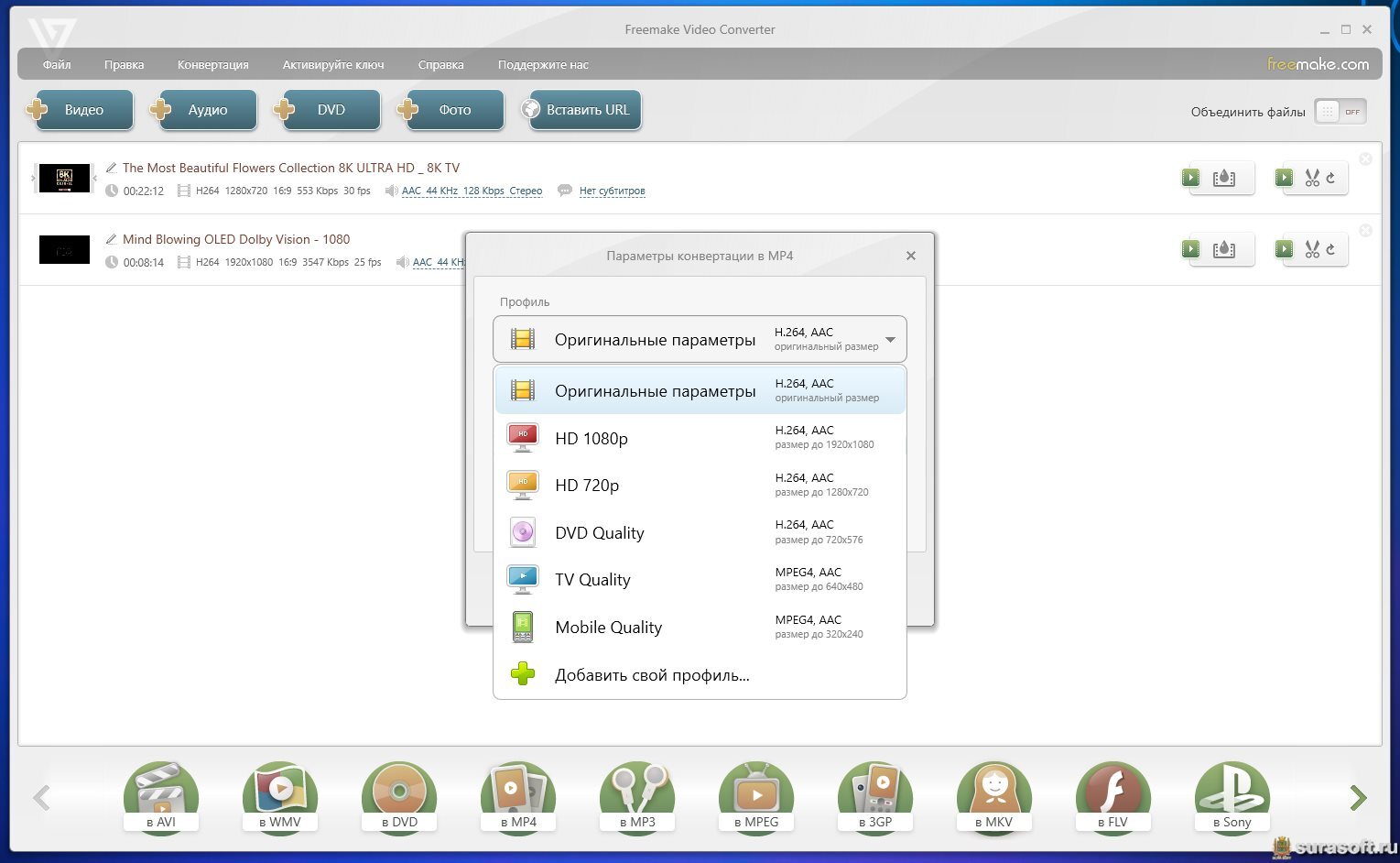Viewport: 1400px width, 863px height.
Task: Click the Видео add button
Action: click(81, 110)
